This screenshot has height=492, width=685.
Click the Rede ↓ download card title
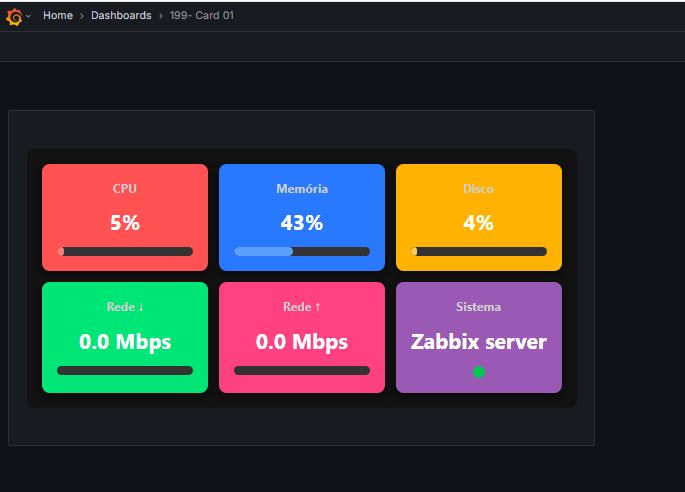click(125, 306)
